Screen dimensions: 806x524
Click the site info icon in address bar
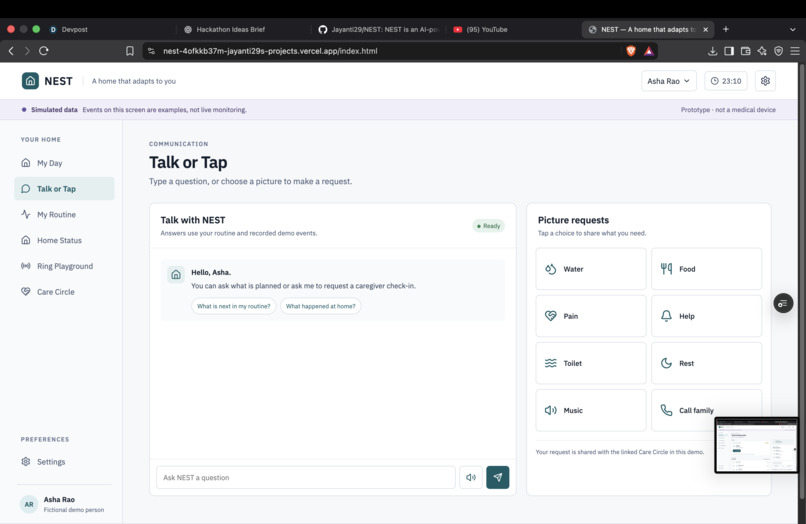[x=151, y=51]
